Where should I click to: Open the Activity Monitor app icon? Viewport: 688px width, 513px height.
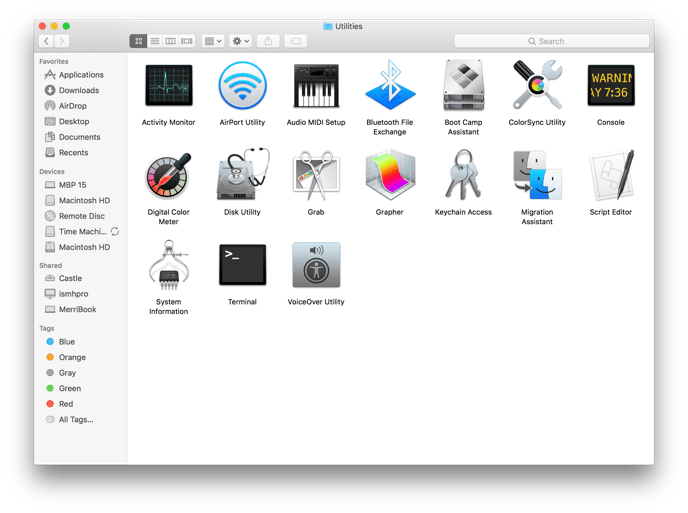(x=168, y=86)
